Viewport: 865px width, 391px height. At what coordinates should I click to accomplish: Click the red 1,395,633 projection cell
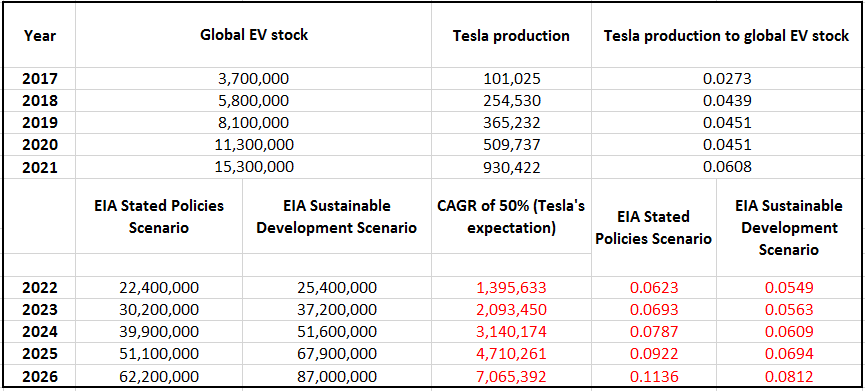(511, 287)
